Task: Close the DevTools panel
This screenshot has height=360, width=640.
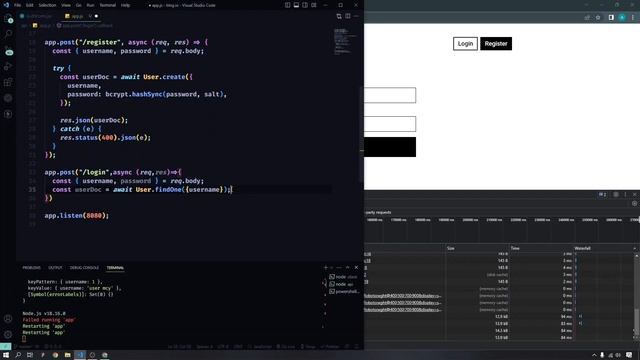Action: pos(634,194)
